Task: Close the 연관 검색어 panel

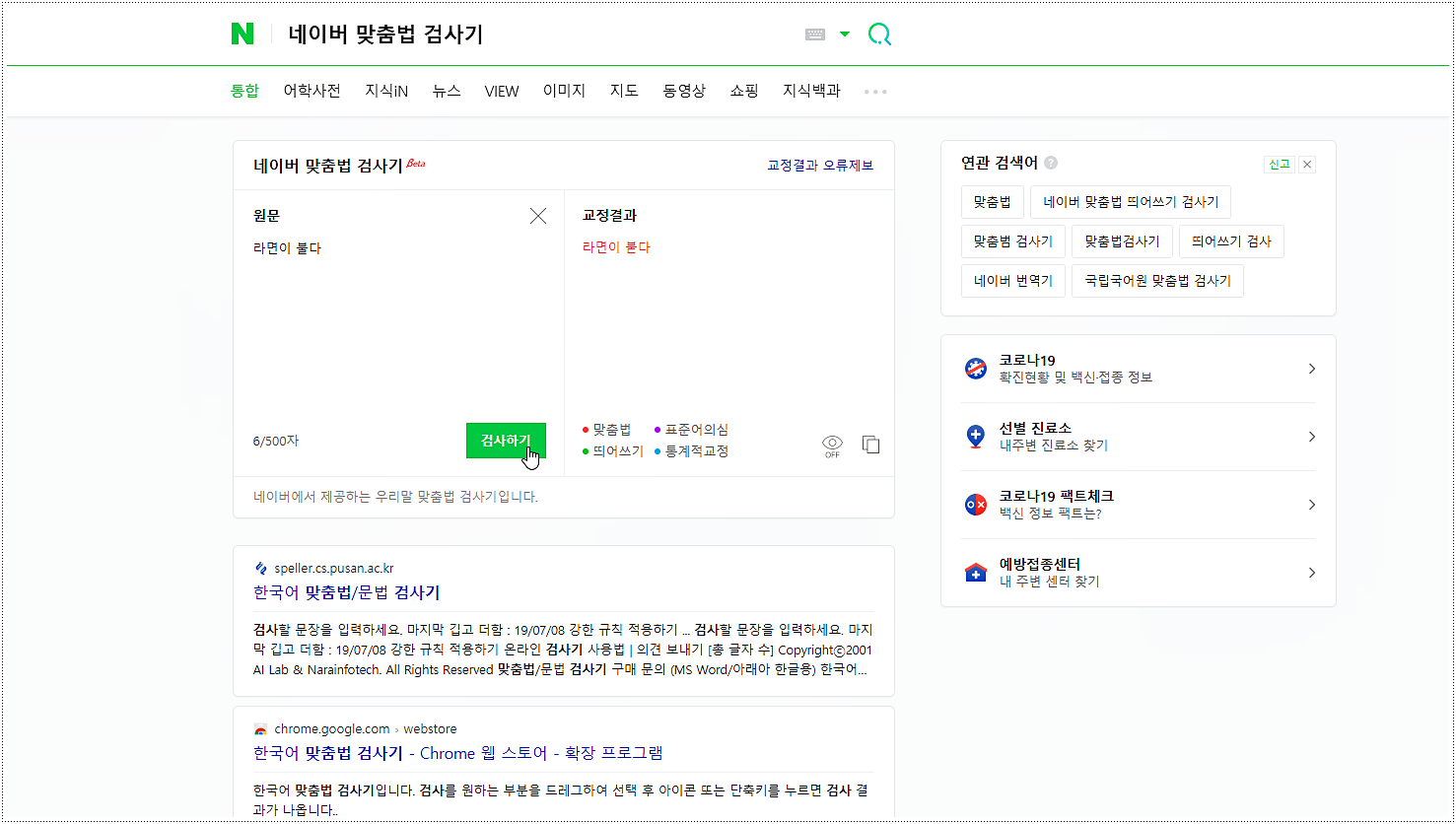Action: click(1307, 164)
